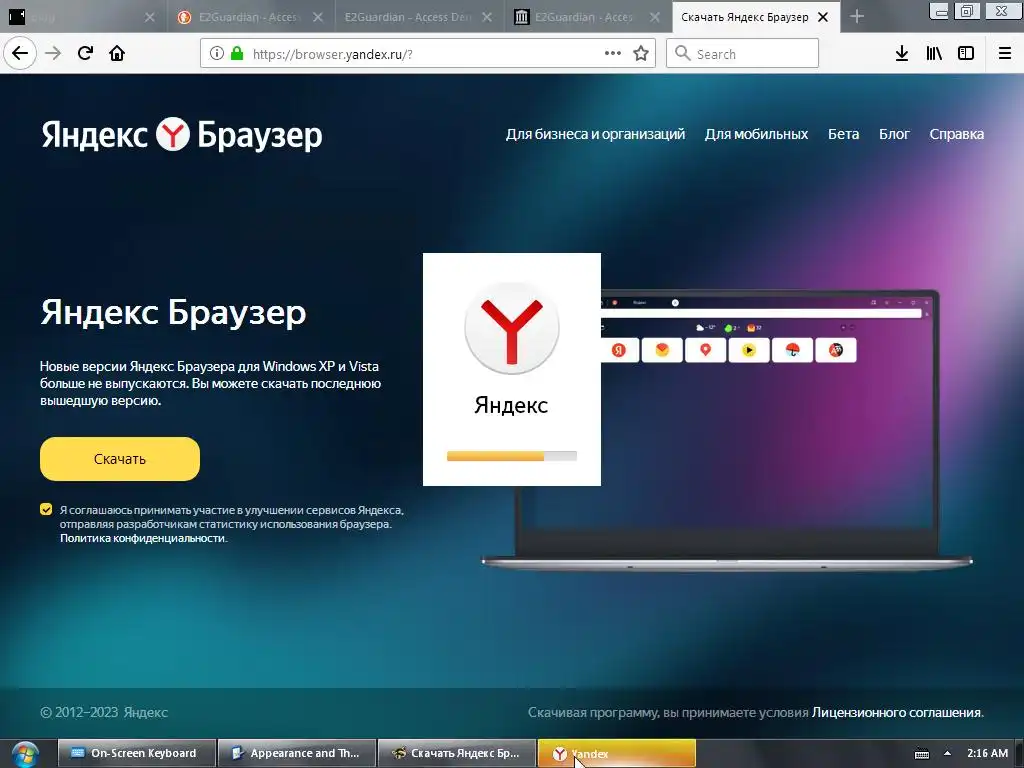
Task: Switch to Appearance and Themes taskbar item
Action: coord(296,754)
